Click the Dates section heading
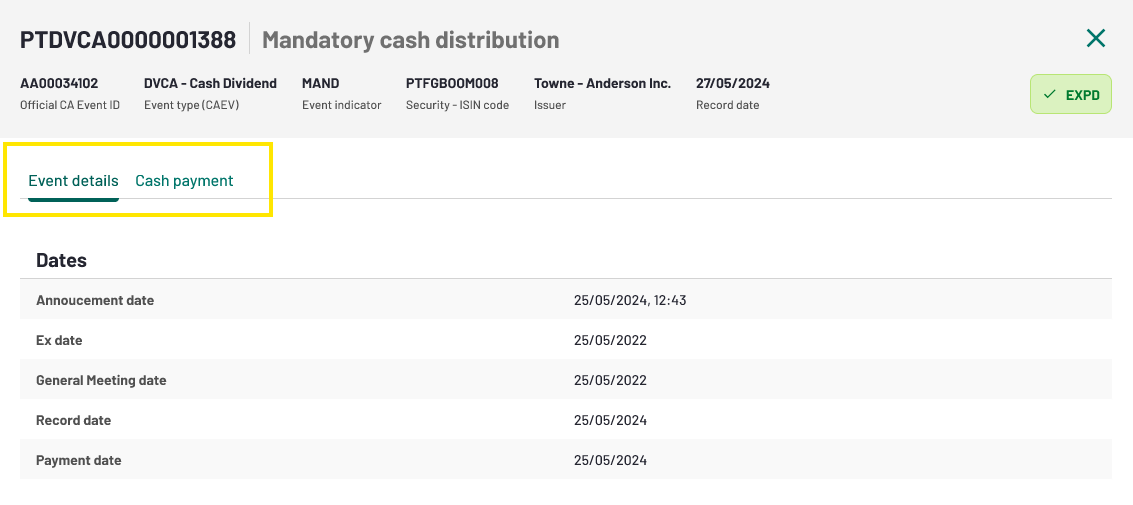The image size is (1133, 505). click(61, 260)
